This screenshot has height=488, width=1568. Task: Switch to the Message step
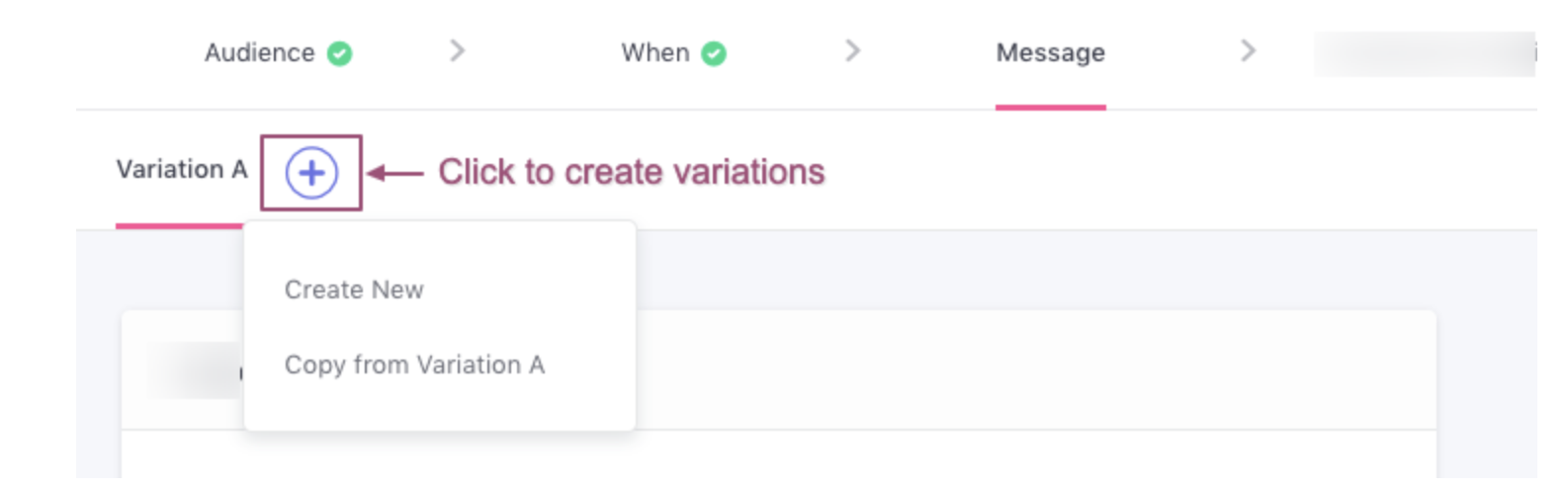(x=1050, y=53)
